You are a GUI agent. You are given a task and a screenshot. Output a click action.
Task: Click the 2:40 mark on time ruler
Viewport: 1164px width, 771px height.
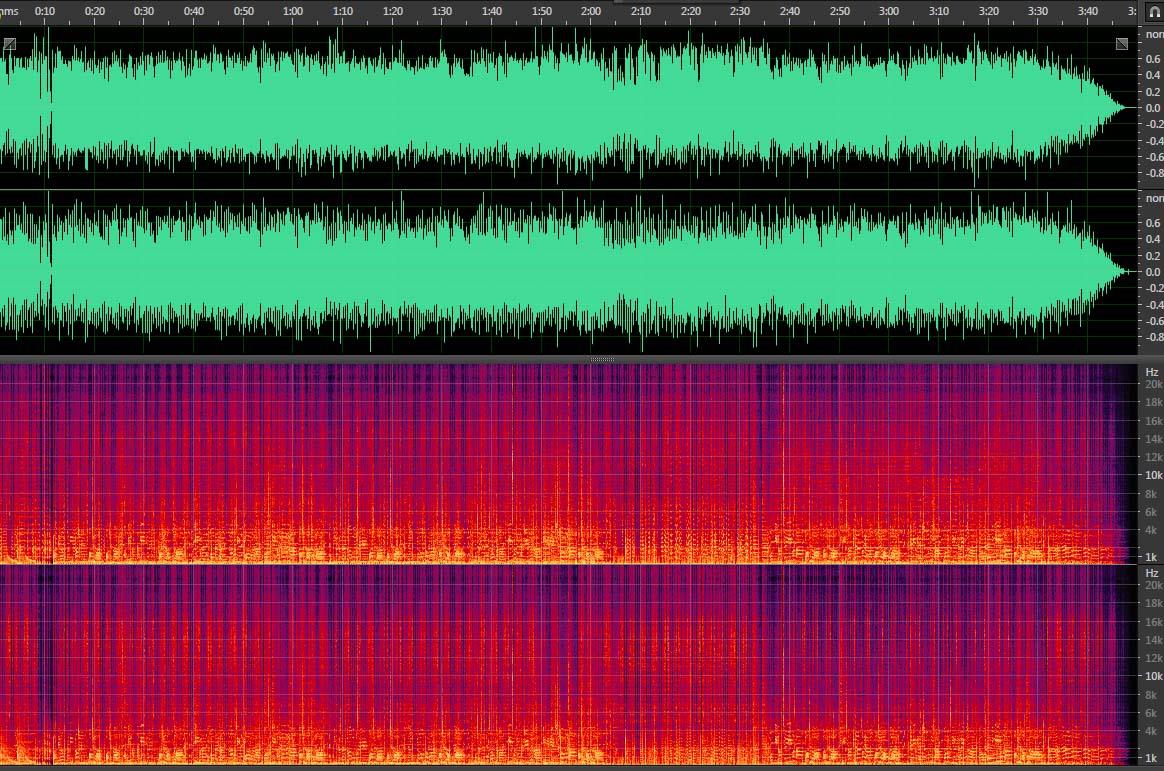(790, 11)
